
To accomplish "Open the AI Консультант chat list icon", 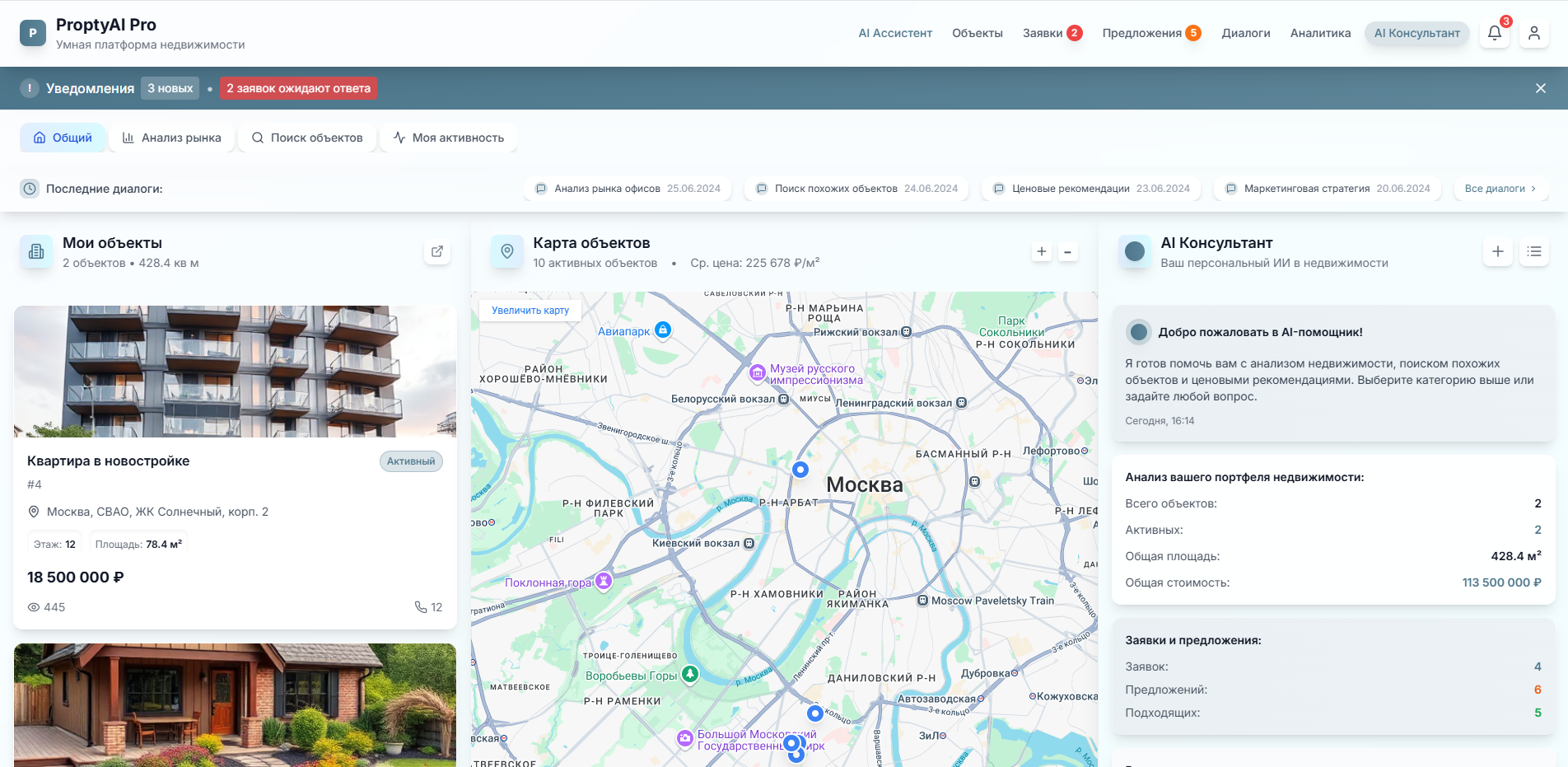I will 1534,251.
